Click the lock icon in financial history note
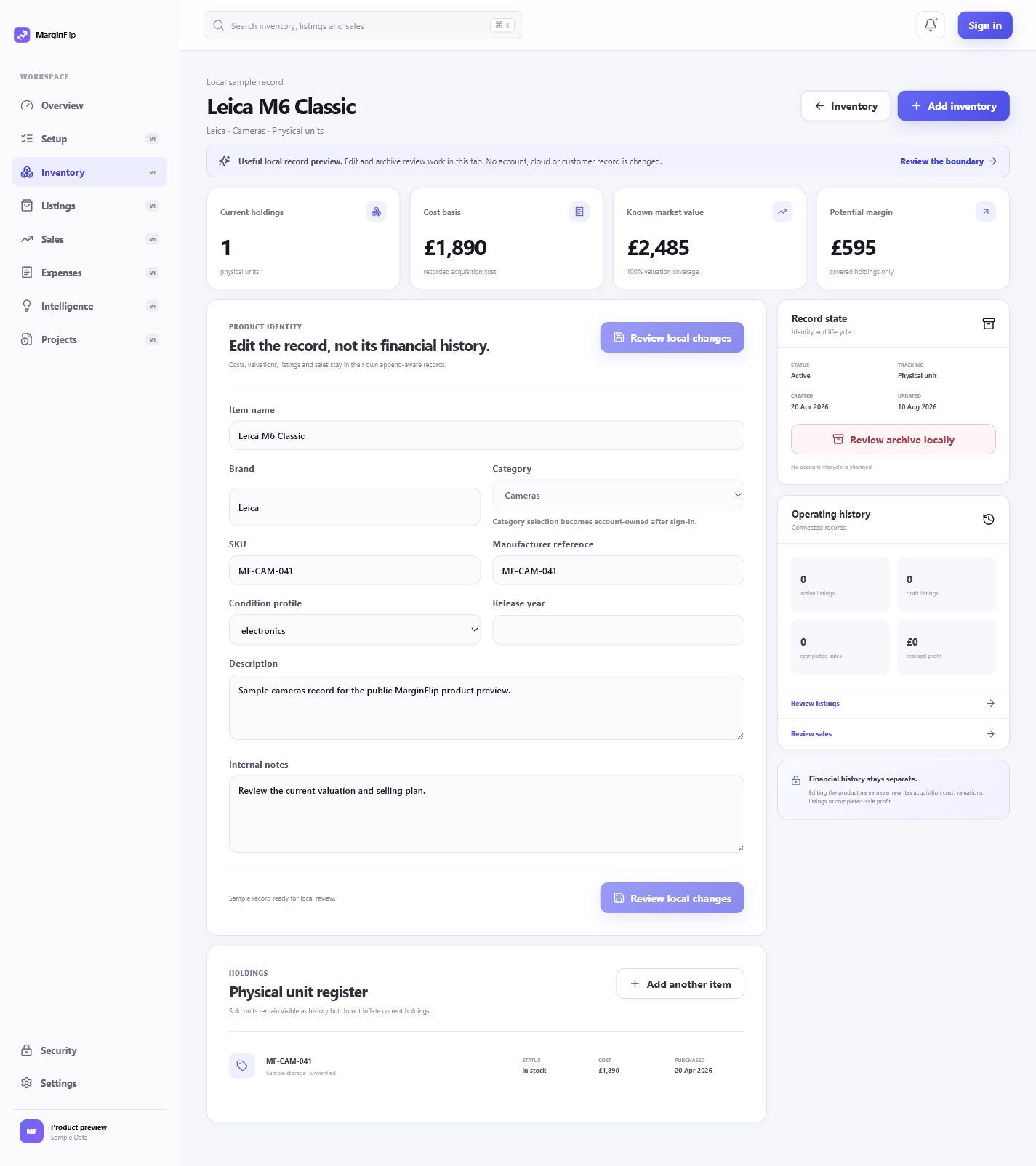The image size is (1036, 1166). tap(796, 780)
